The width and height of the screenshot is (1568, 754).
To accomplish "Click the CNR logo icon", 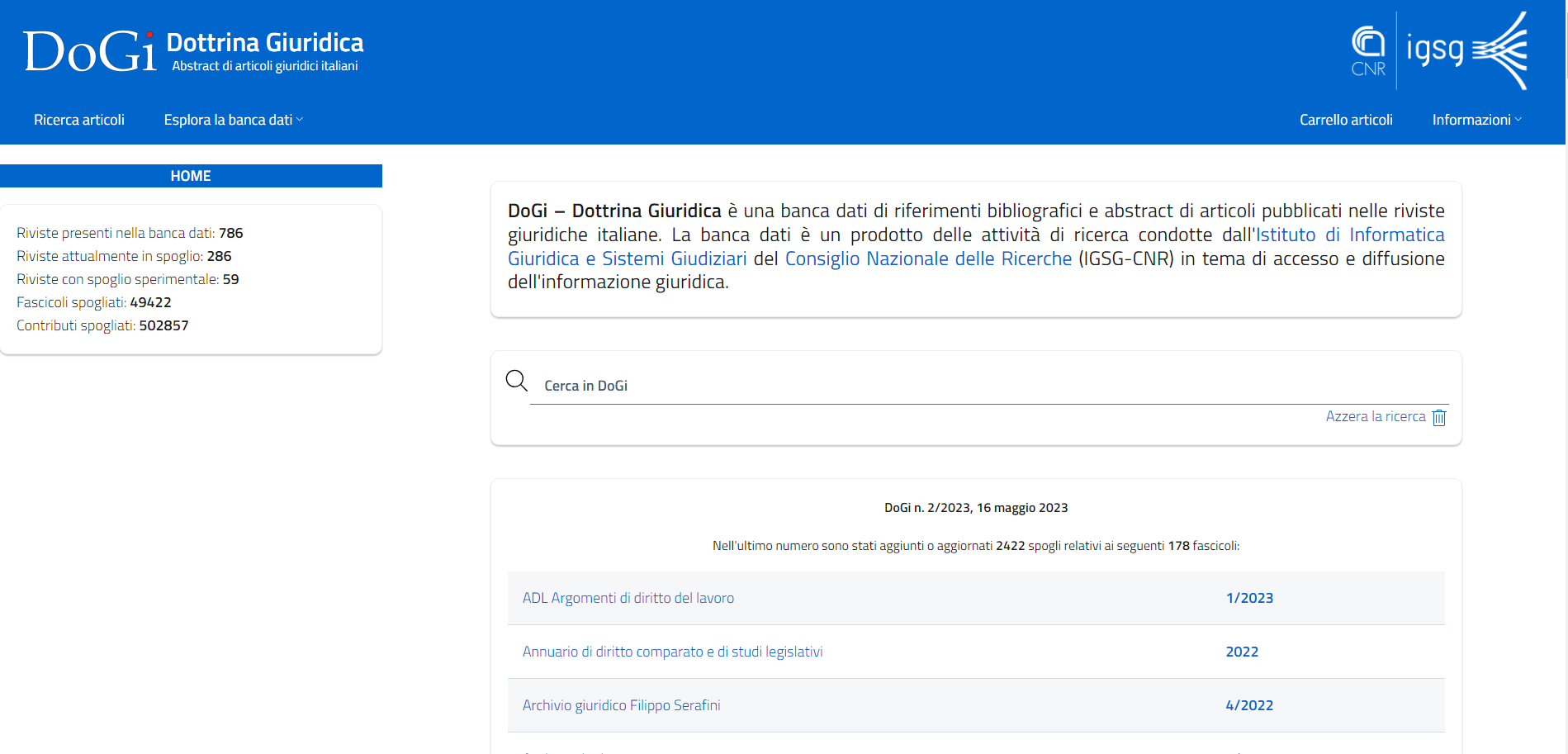I will click(x=1367, y=51).
